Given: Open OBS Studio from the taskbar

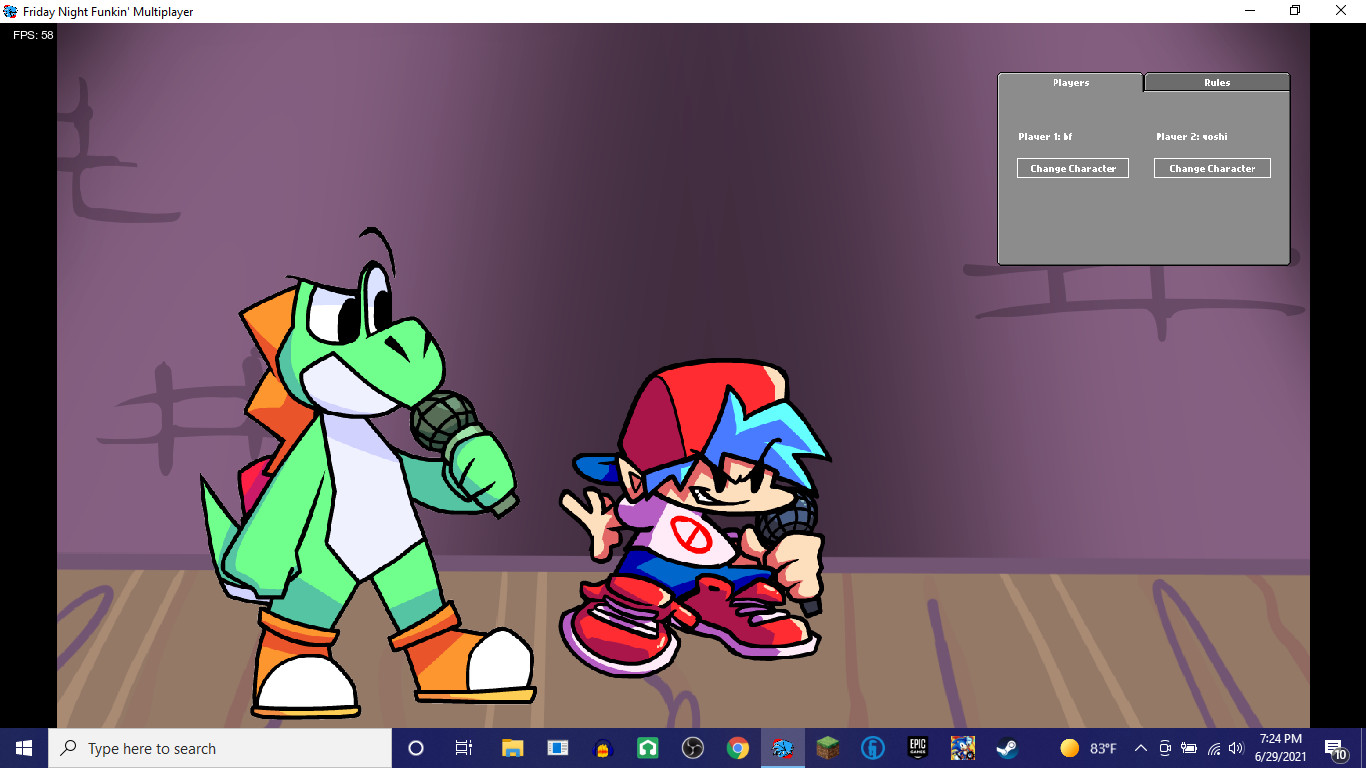Looking at the screenshot, I should click(693, 747).
